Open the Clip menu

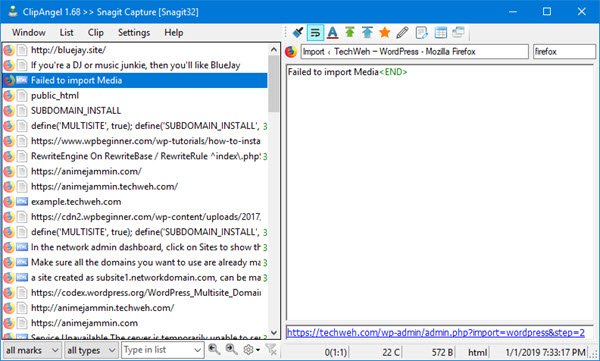coord(96,33)
